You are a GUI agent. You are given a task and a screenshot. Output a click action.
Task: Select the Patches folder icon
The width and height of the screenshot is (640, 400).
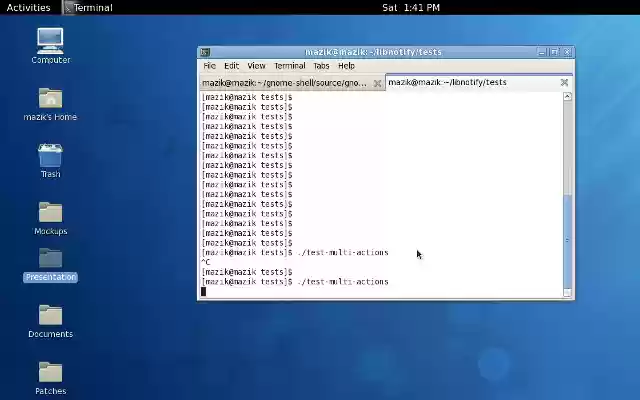point(50,378)
